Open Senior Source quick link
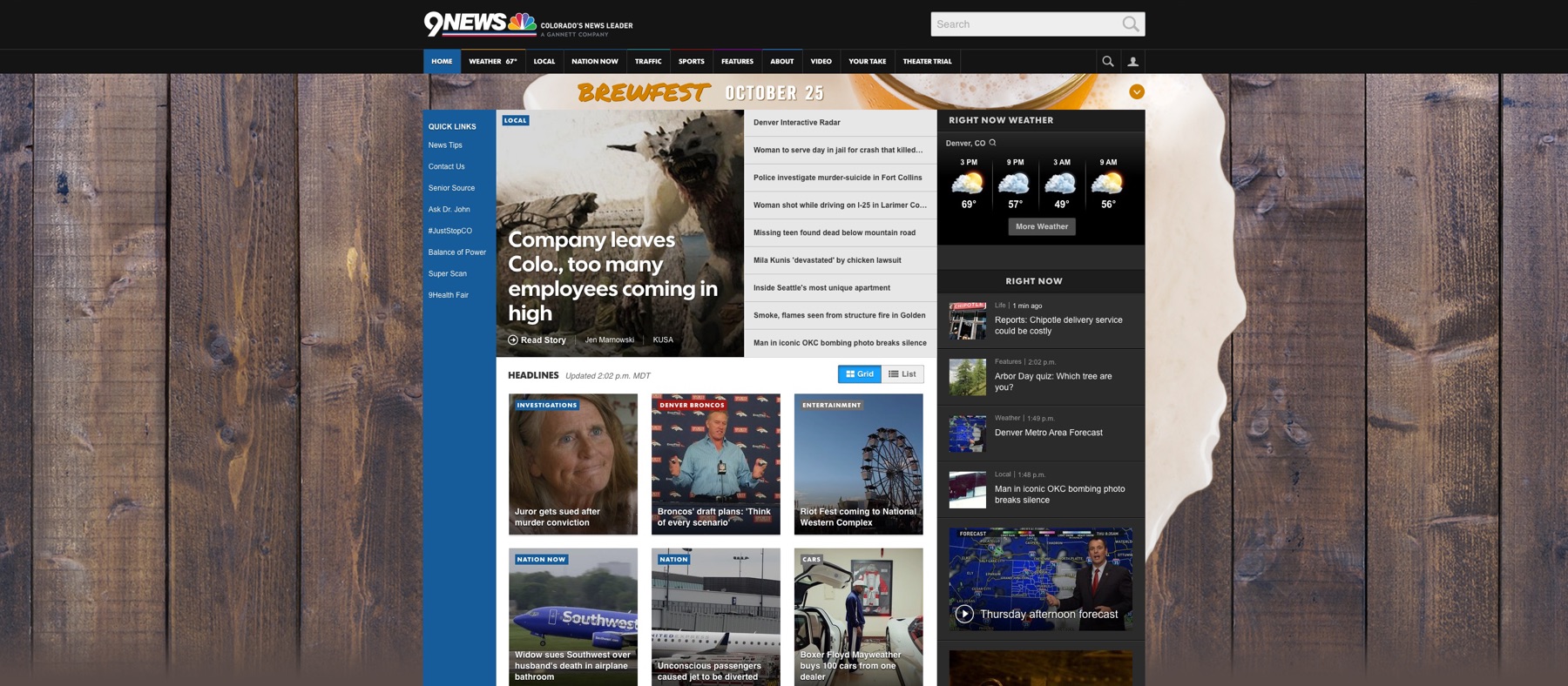Viewport: 1568px width, 686px height. tap(451, 188)
